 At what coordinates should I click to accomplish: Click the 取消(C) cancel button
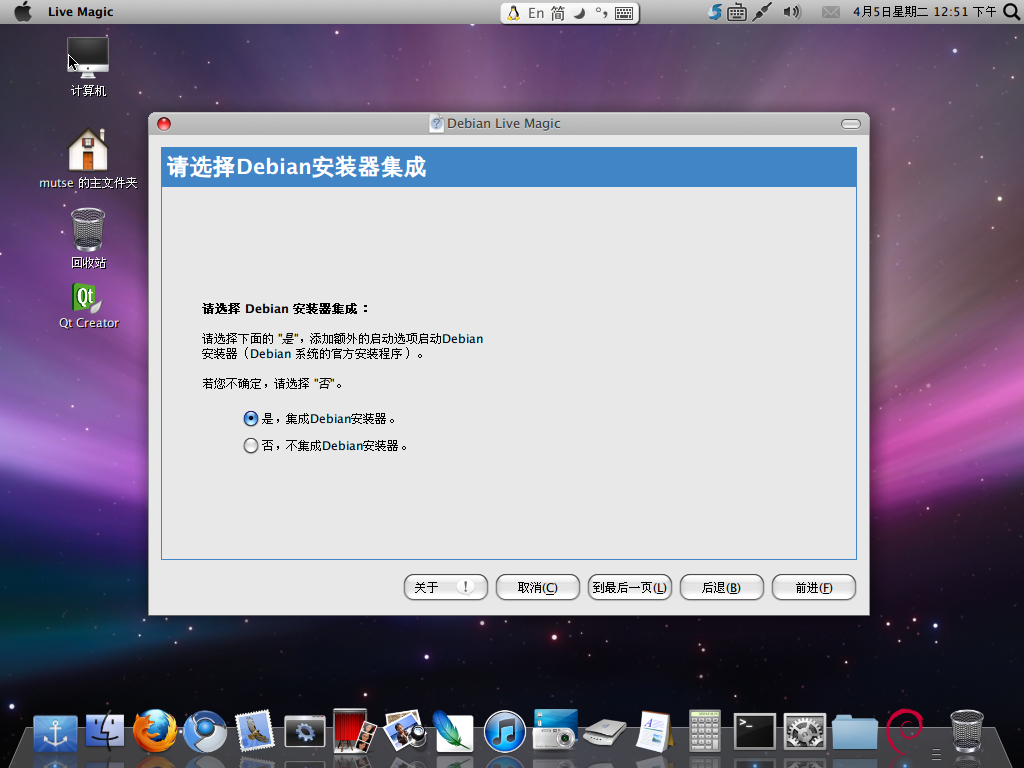pos(537,587)
